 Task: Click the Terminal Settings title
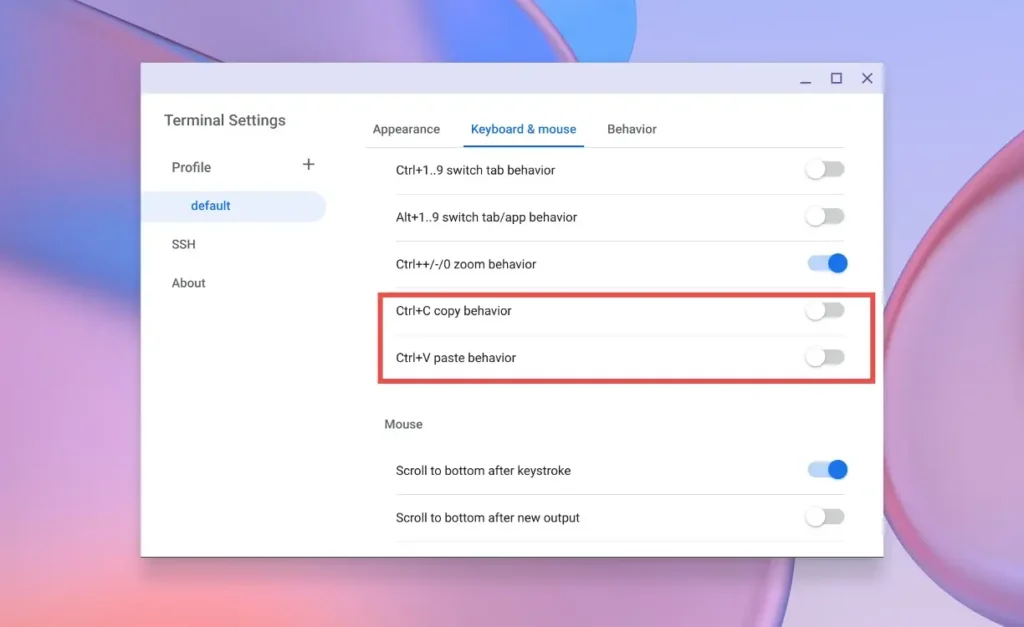(x=225, y=120)
